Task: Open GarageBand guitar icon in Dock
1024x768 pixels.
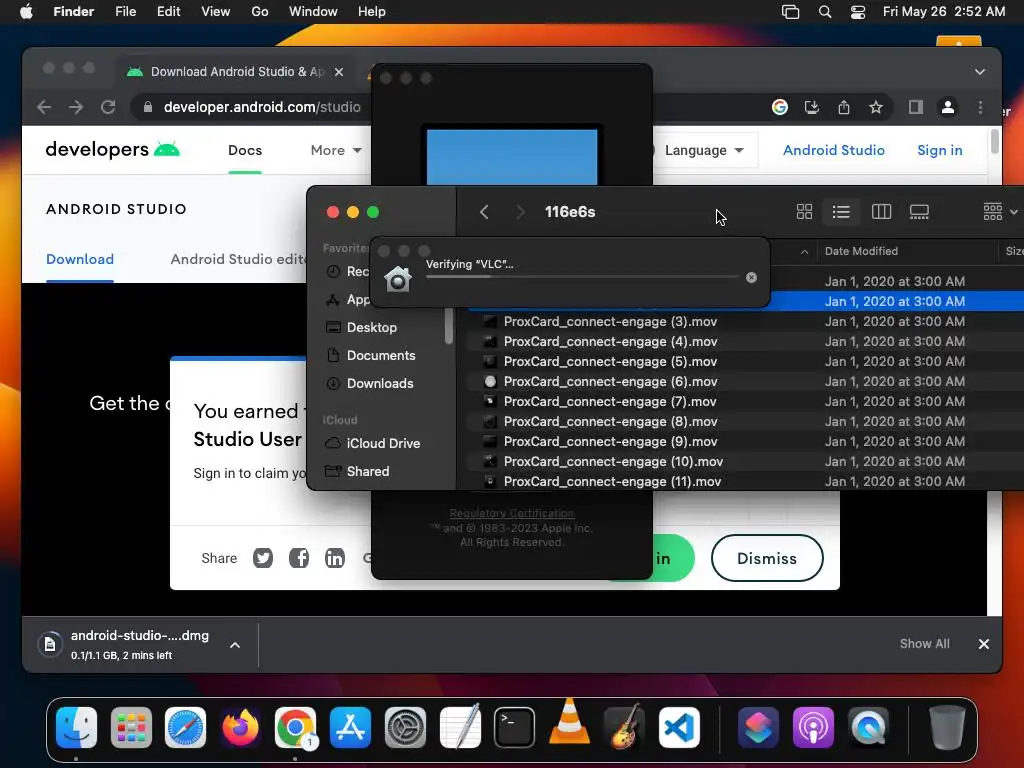Action: (x=624, y=728)
